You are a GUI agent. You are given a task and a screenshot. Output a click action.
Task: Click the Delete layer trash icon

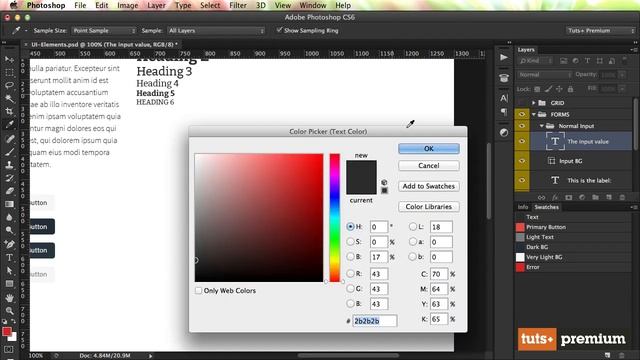622,198
